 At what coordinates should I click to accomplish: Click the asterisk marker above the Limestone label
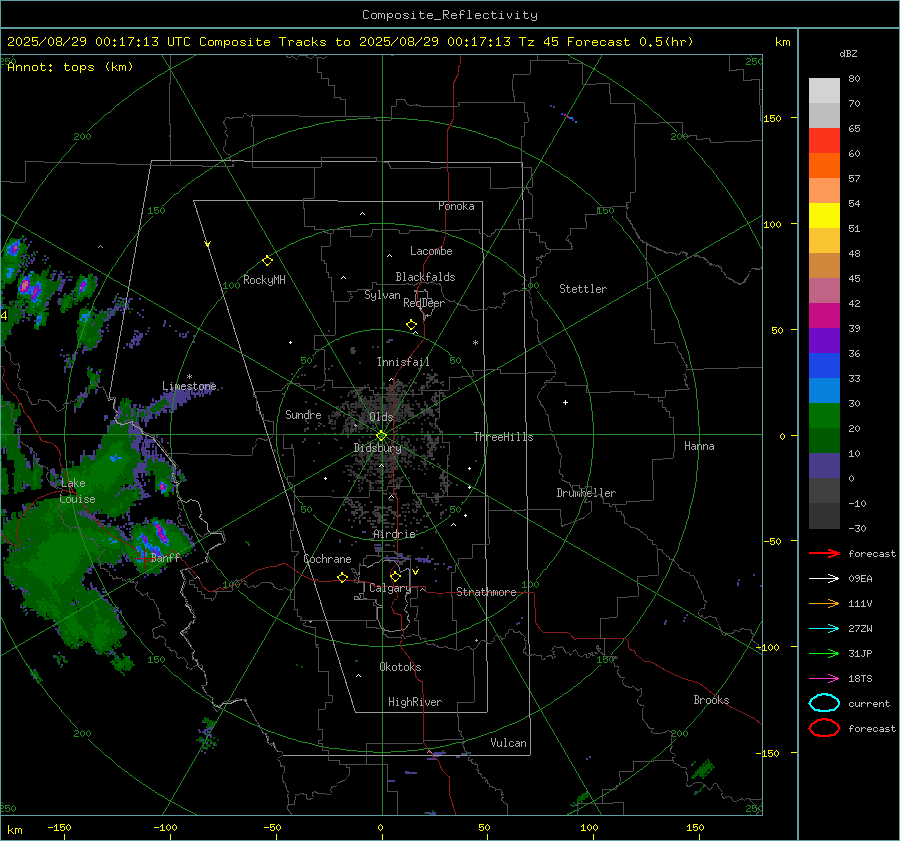tap(189, 377)
